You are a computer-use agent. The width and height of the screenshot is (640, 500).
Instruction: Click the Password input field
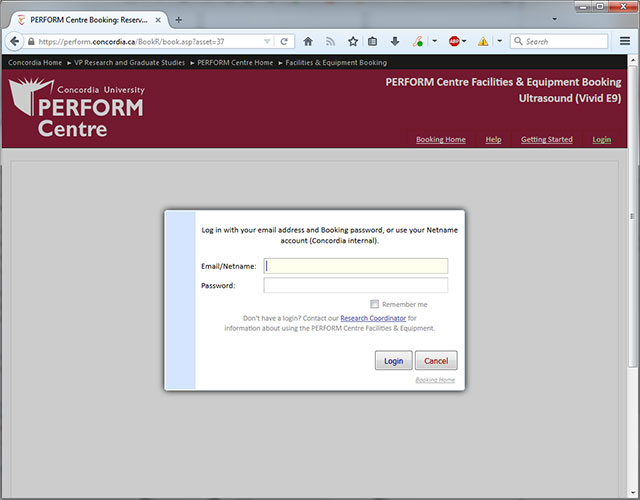coord(355,286)
